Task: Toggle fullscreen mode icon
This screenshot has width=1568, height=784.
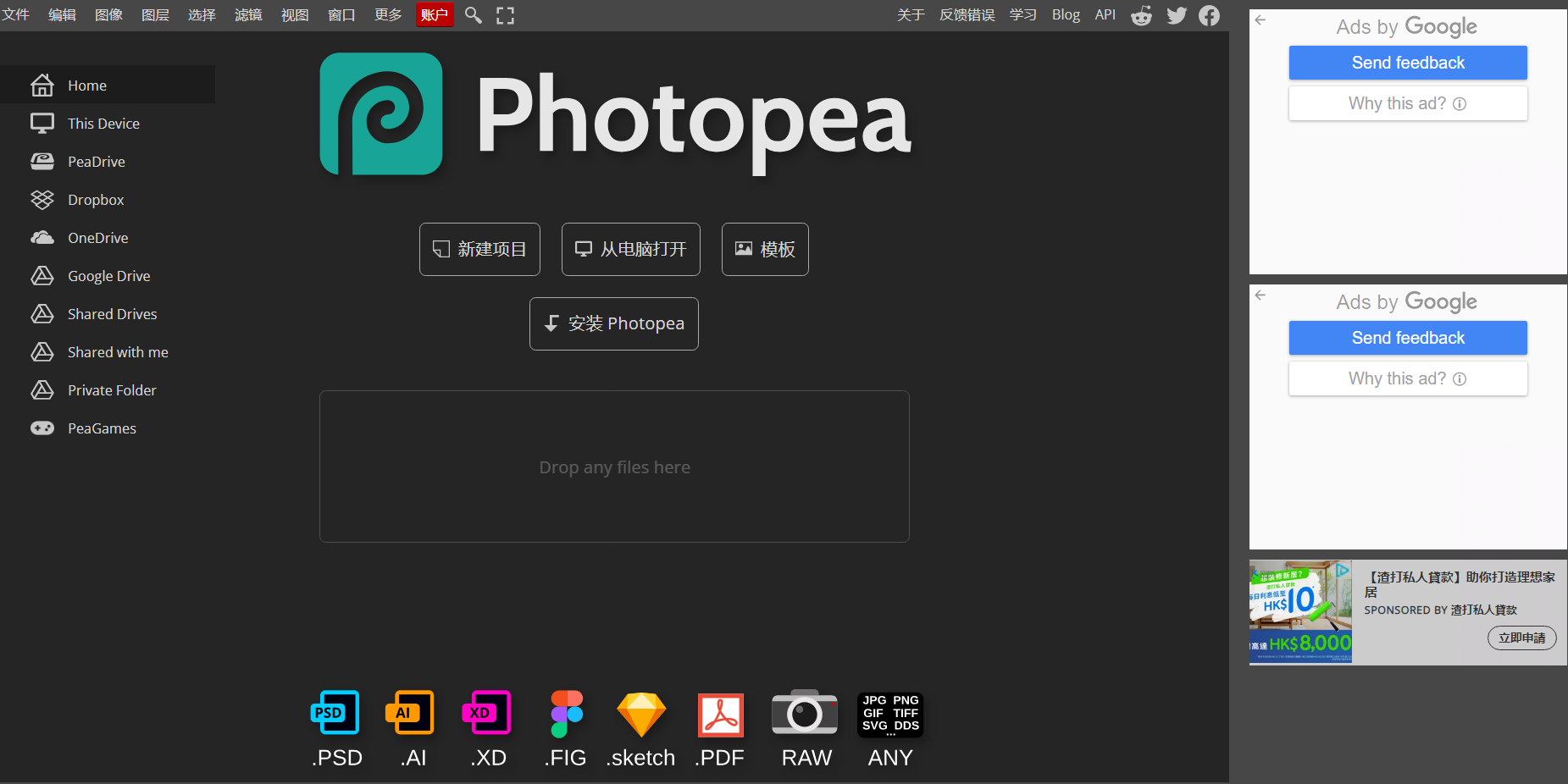Action: pos(506,15)
